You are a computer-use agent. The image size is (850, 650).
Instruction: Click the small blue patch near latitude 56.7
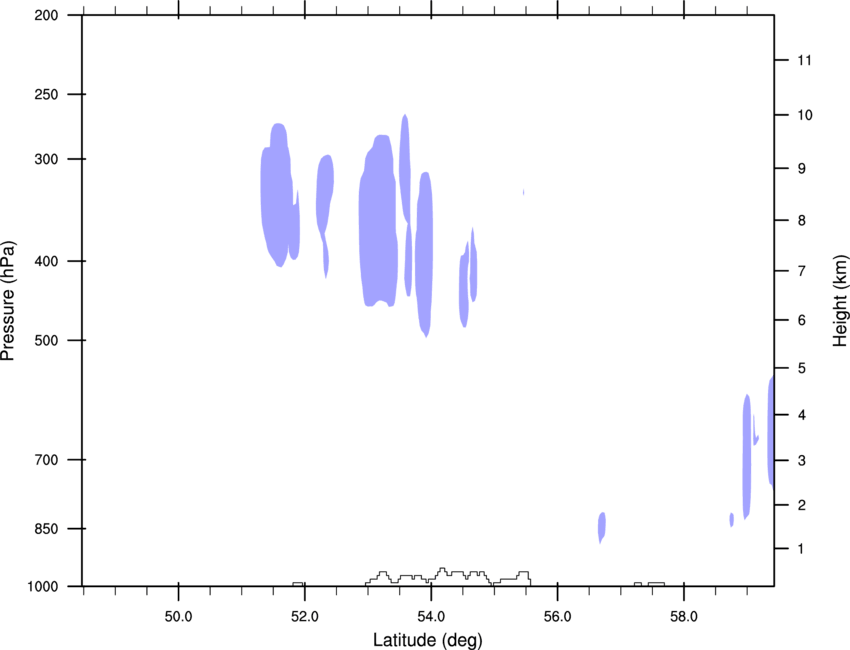[602, 526]
